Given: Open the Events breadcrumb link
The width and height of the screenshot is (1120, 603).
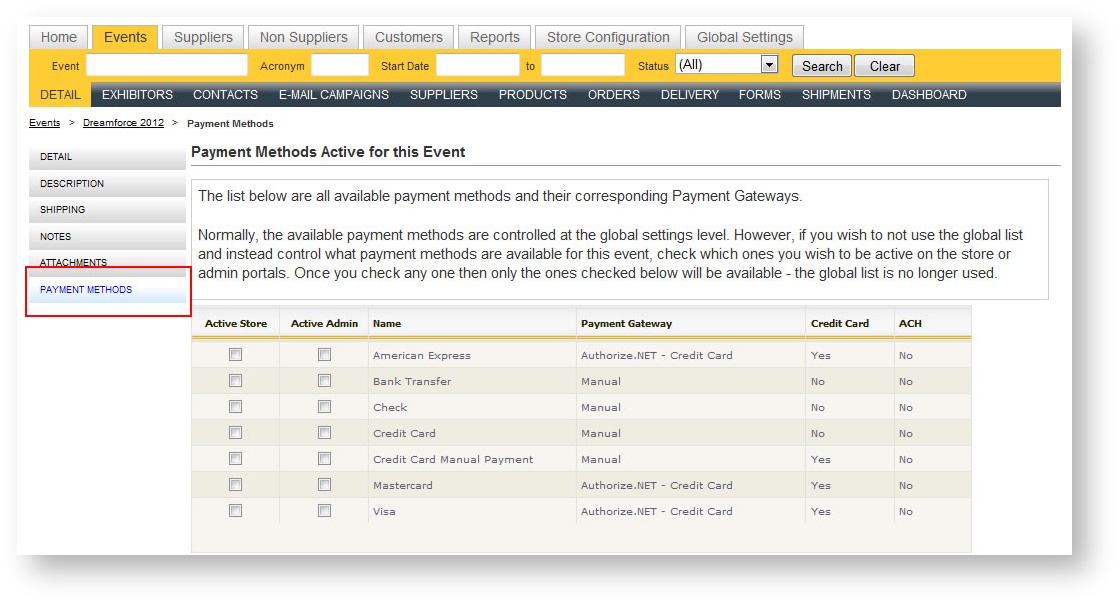Looking at the screenshot, I should (x=44, y=123).
